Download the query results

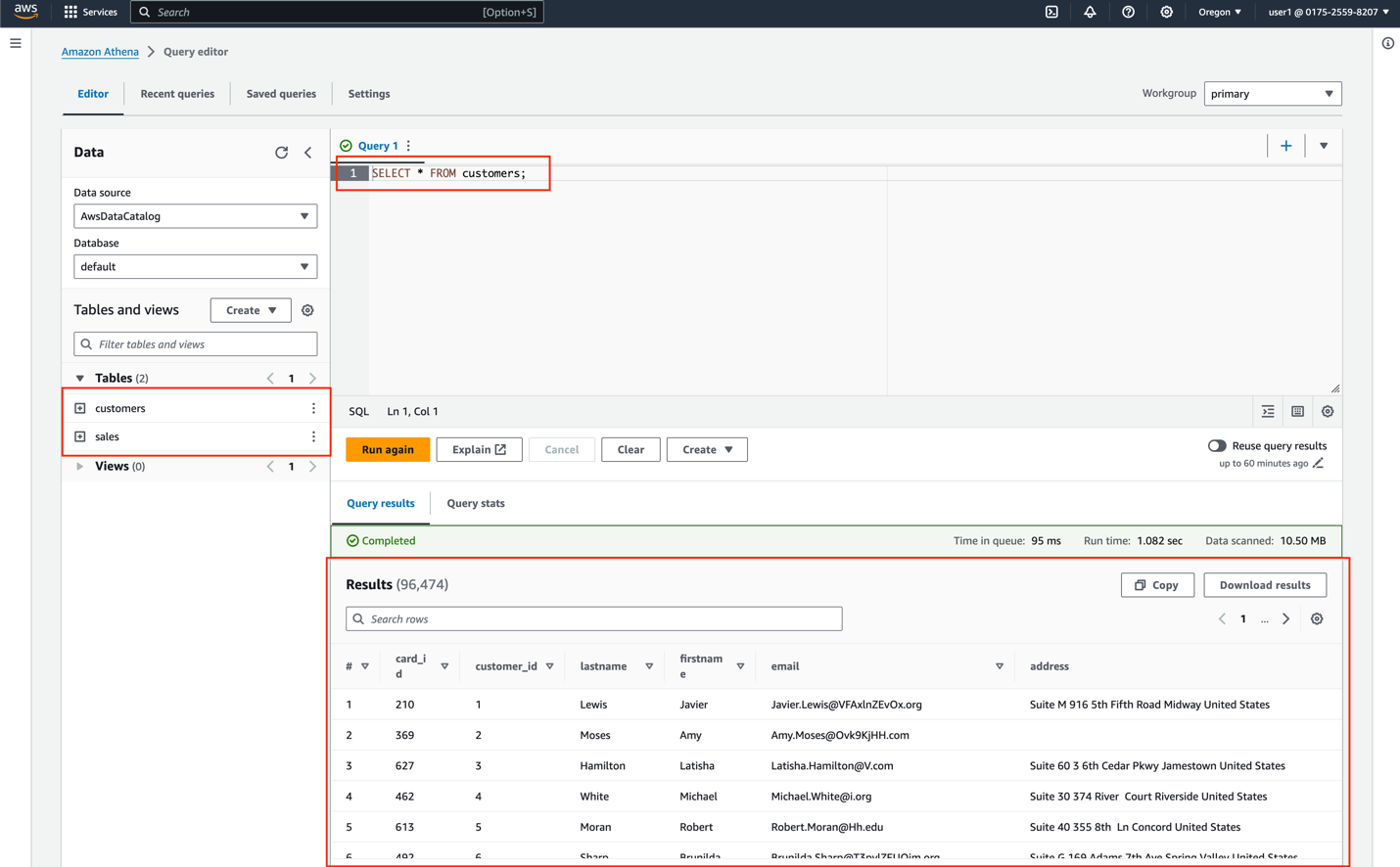1265,584
